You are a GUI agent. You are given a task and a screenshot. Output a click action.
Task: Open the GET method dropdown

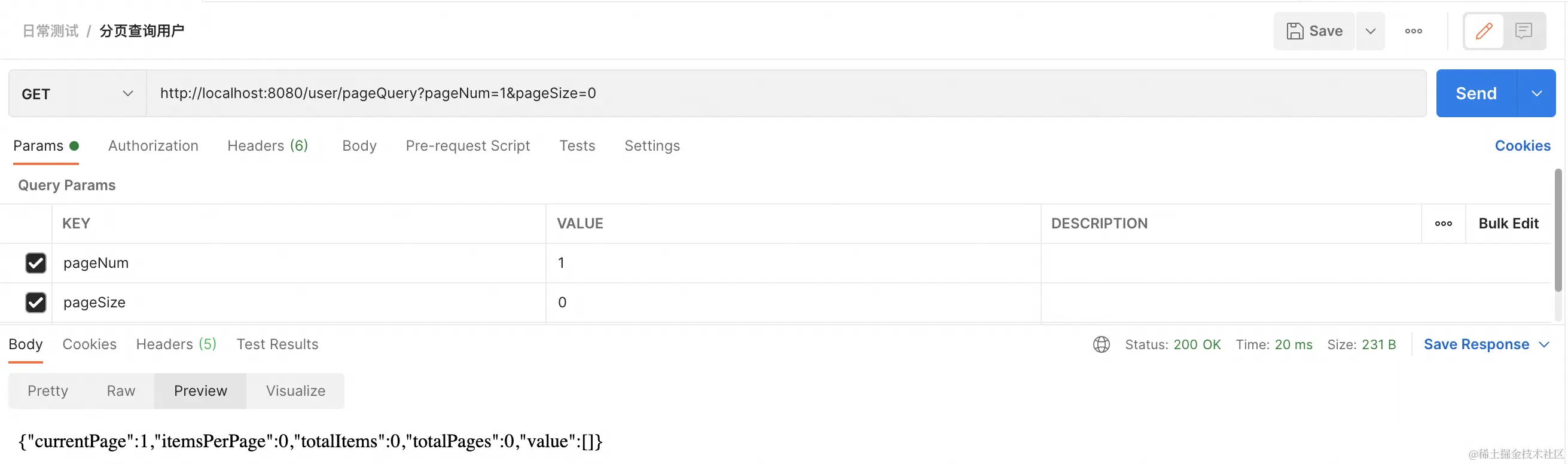click(x=77, y=94)
